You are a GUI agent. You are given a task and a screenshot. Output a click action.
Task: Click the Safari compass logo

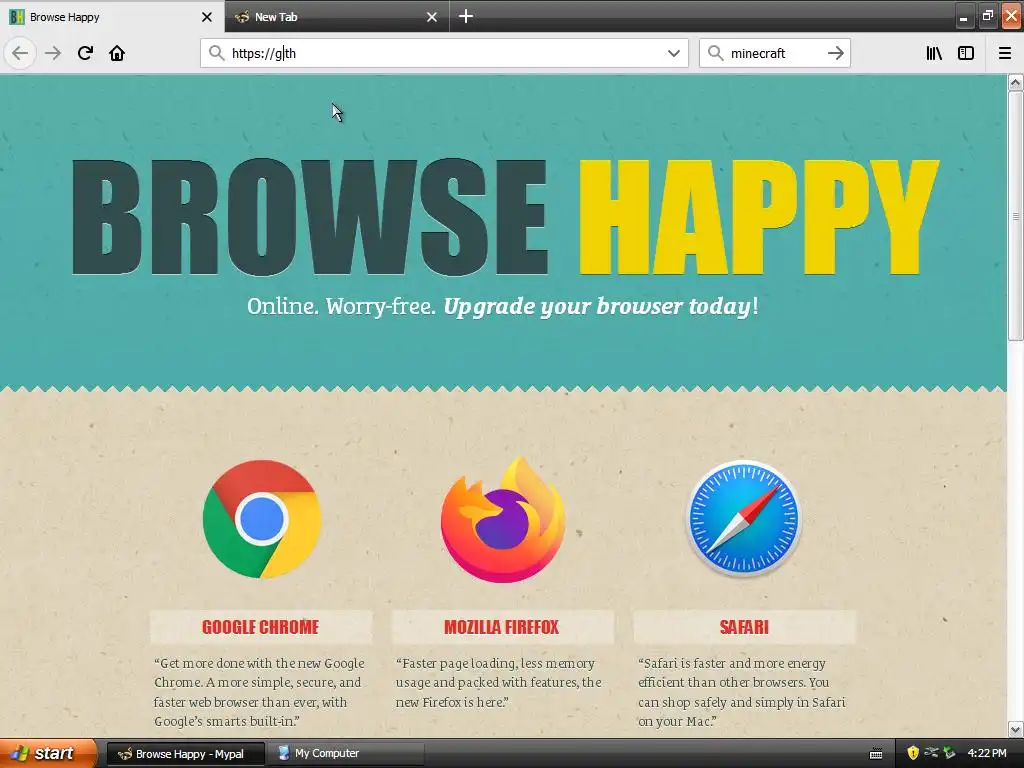pos(744,519)
